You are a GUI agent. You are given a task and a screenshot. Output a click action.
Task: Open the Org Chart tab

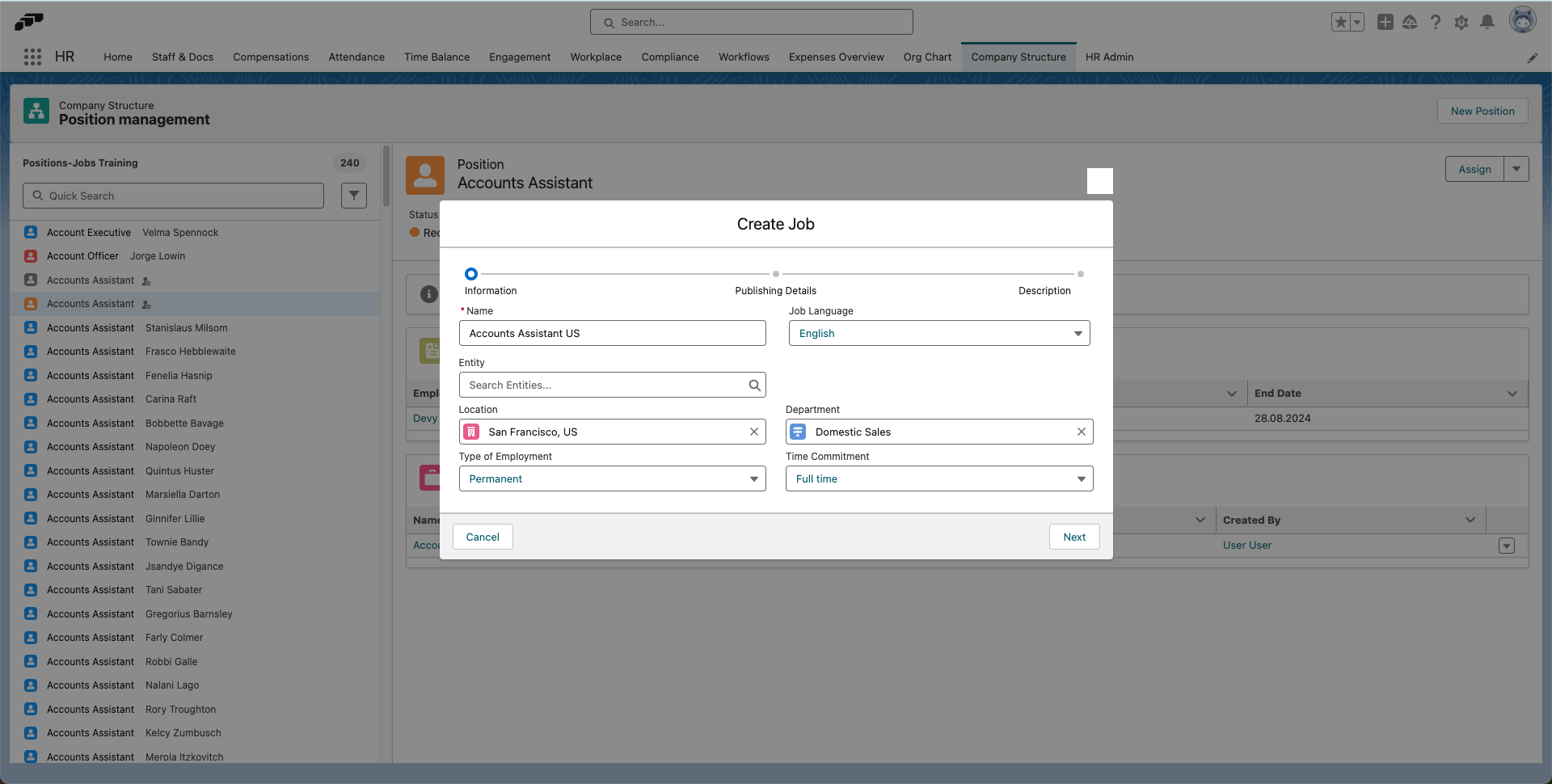[927, 57]
